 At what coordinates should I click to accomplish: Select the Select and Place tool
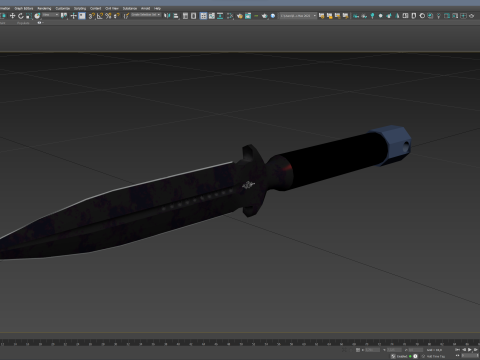coord(37,16)
